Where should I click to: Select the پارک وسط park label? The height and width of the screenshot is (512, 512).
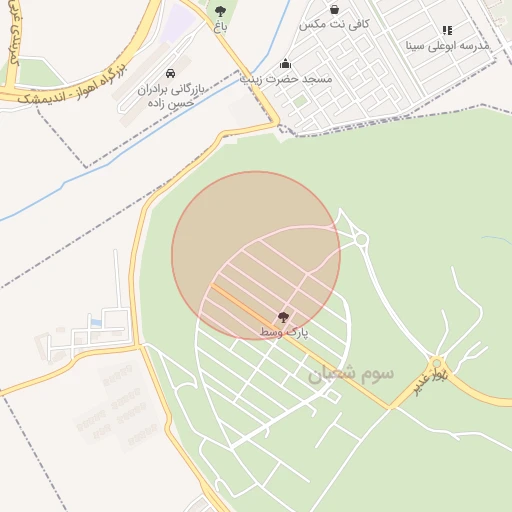point(284,333)
